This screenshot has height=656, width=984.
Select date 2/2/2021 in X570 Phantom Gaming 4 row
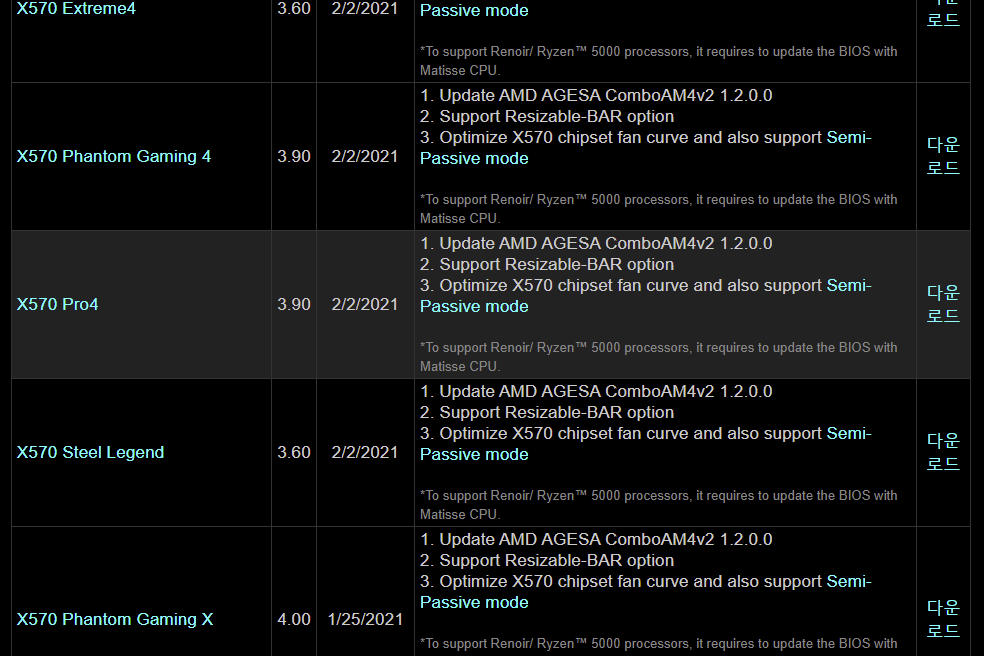tap(365, 156)
